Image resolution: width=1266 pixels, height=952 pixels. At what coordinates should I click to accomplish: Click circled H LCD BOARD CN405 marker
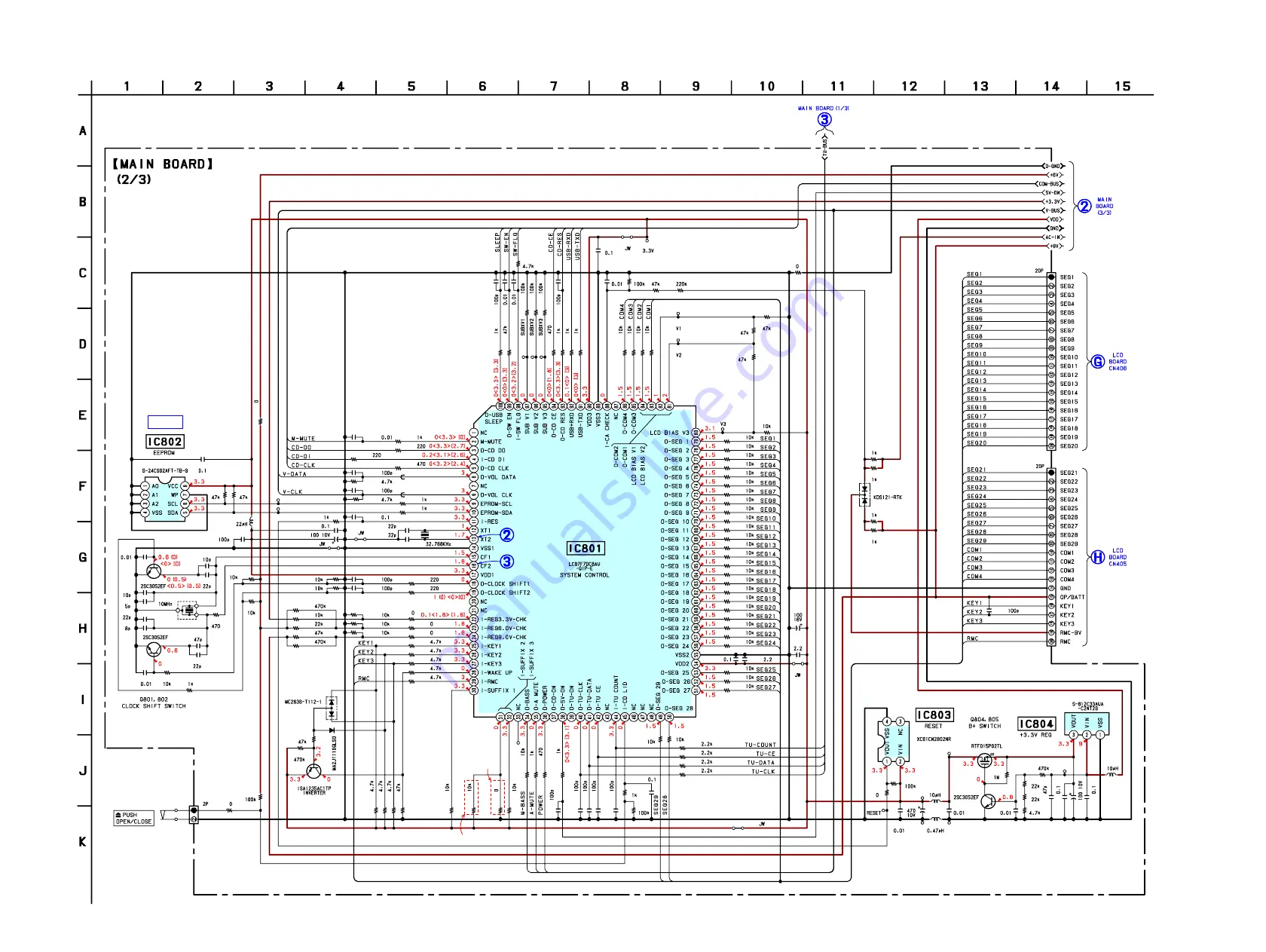coord(1098,557)
